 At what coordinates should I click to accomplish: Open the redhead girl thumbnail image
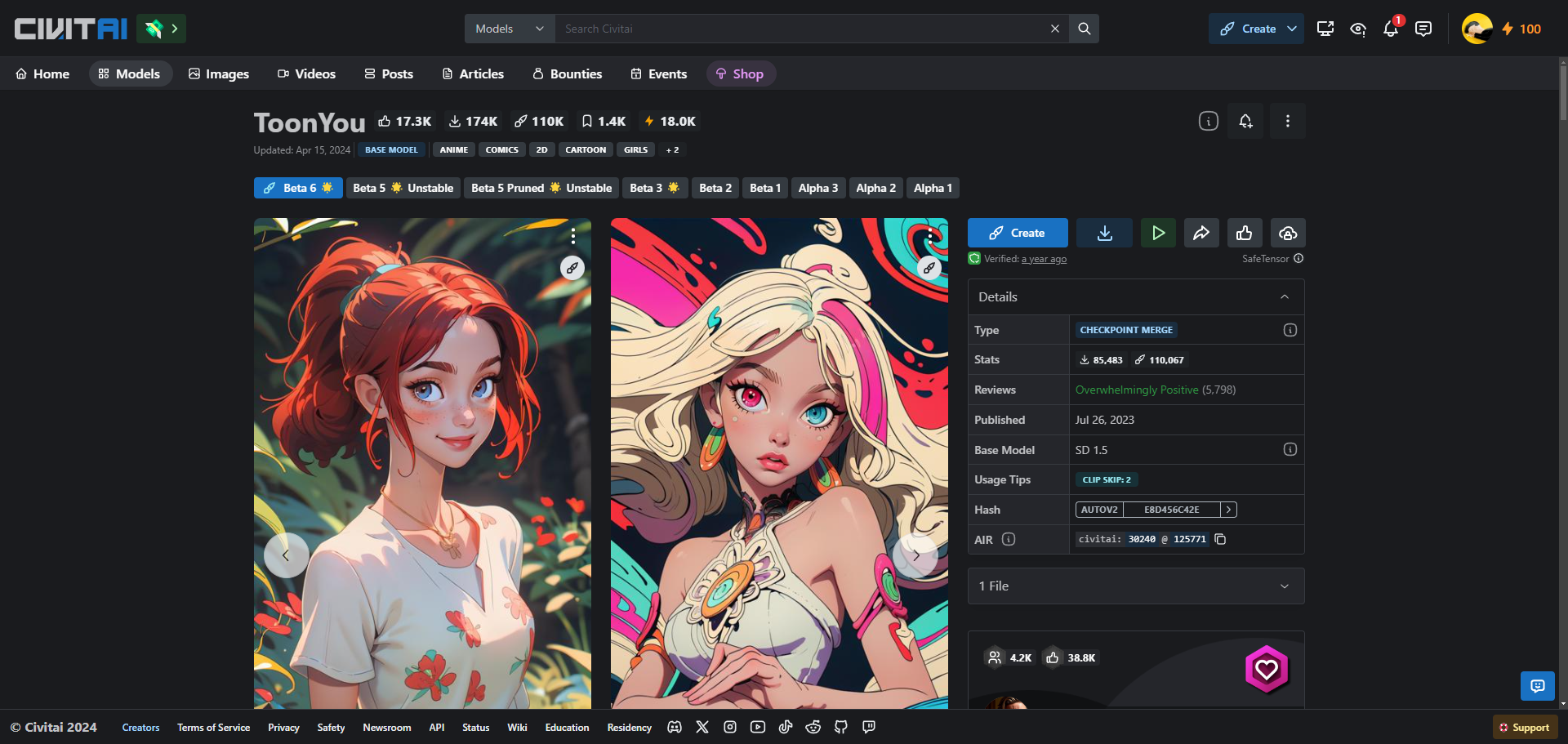422,463
